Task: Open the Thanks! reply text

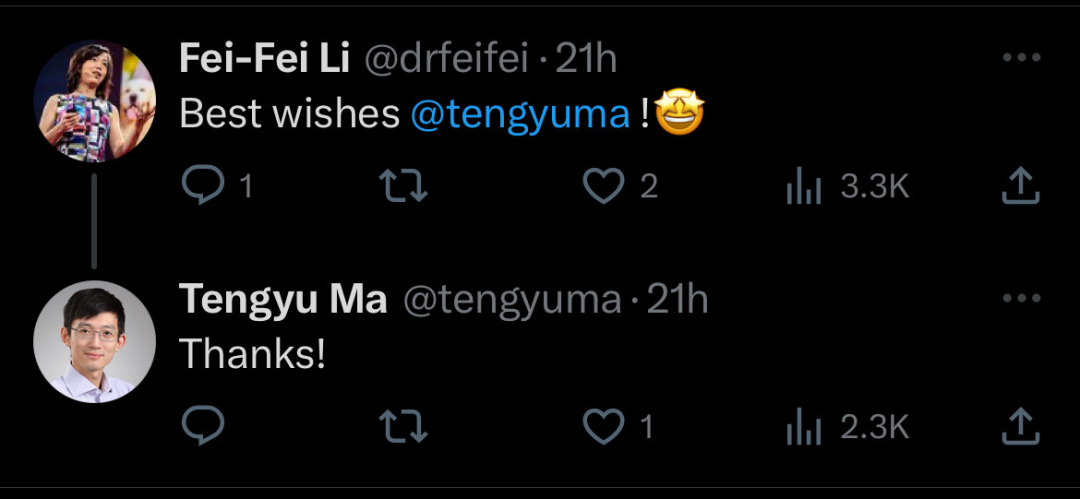Action: (x=252, y=355)
